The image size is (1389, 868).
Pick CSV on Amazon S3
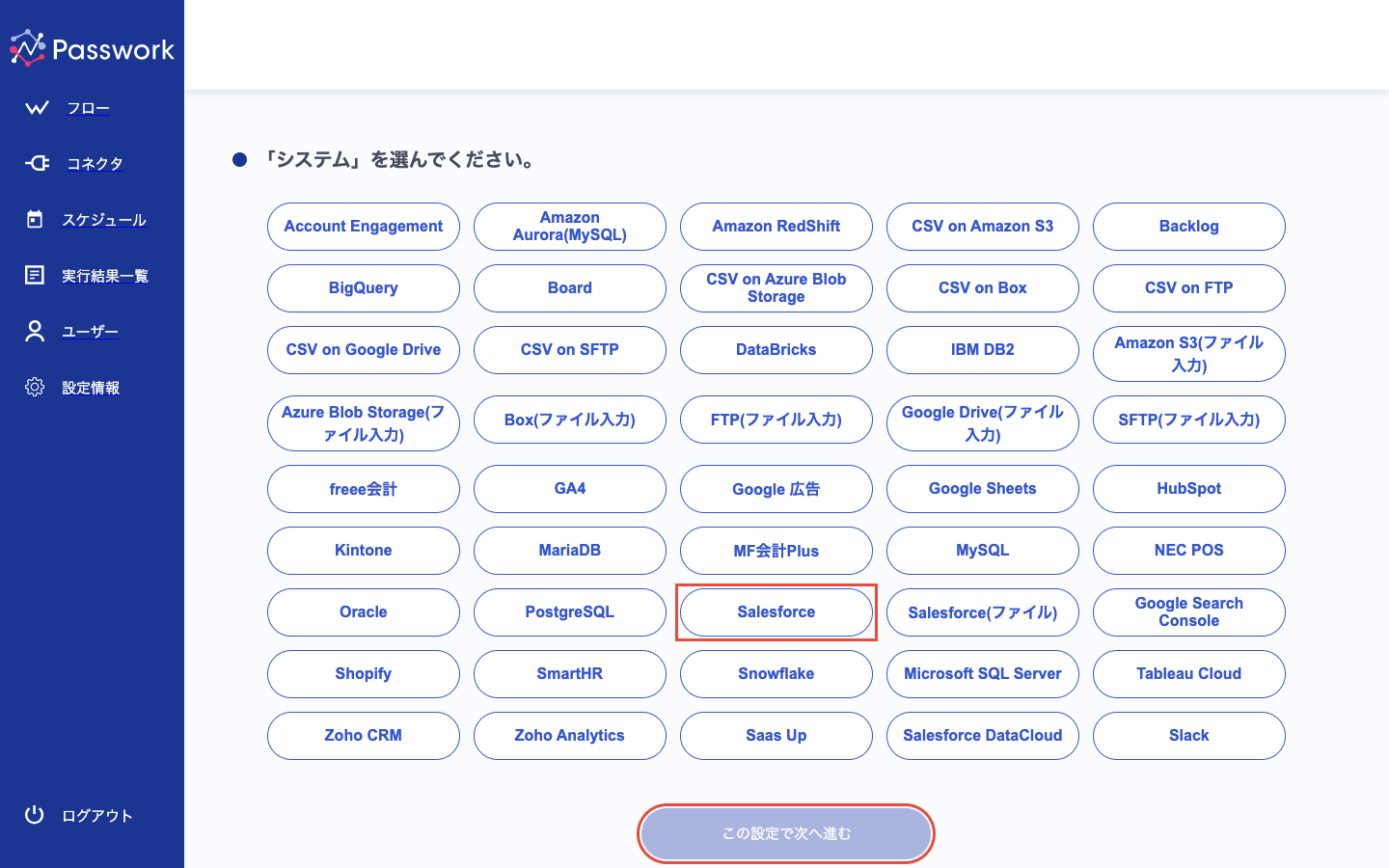pyautogui.click(x=983, y=227)
